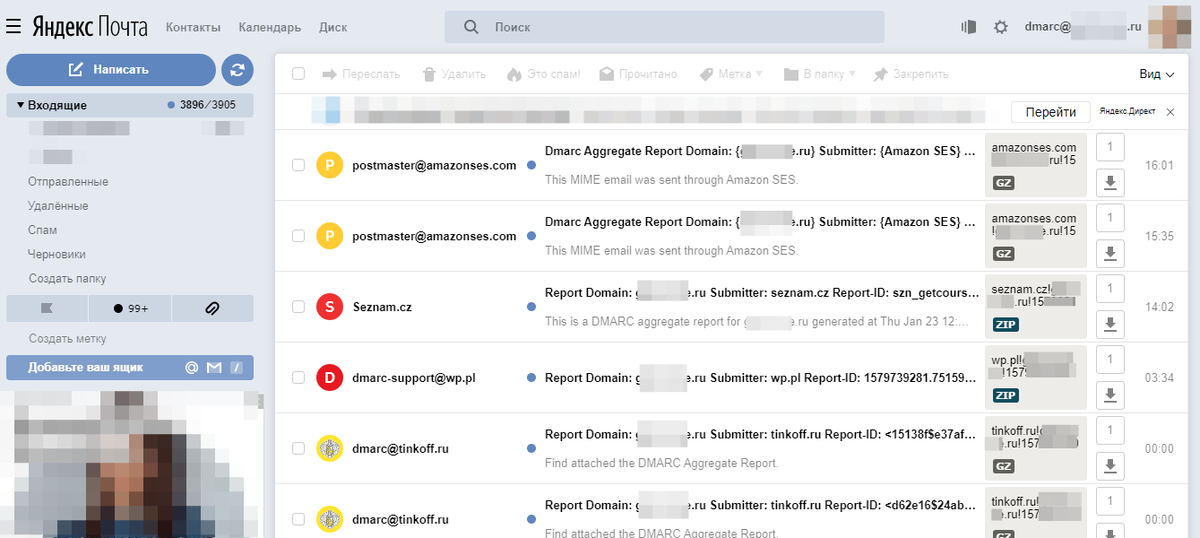Screen dimensions: 1200x538
Task: Open the theme switcher icon near settings
Action: [x=968, y=27]
